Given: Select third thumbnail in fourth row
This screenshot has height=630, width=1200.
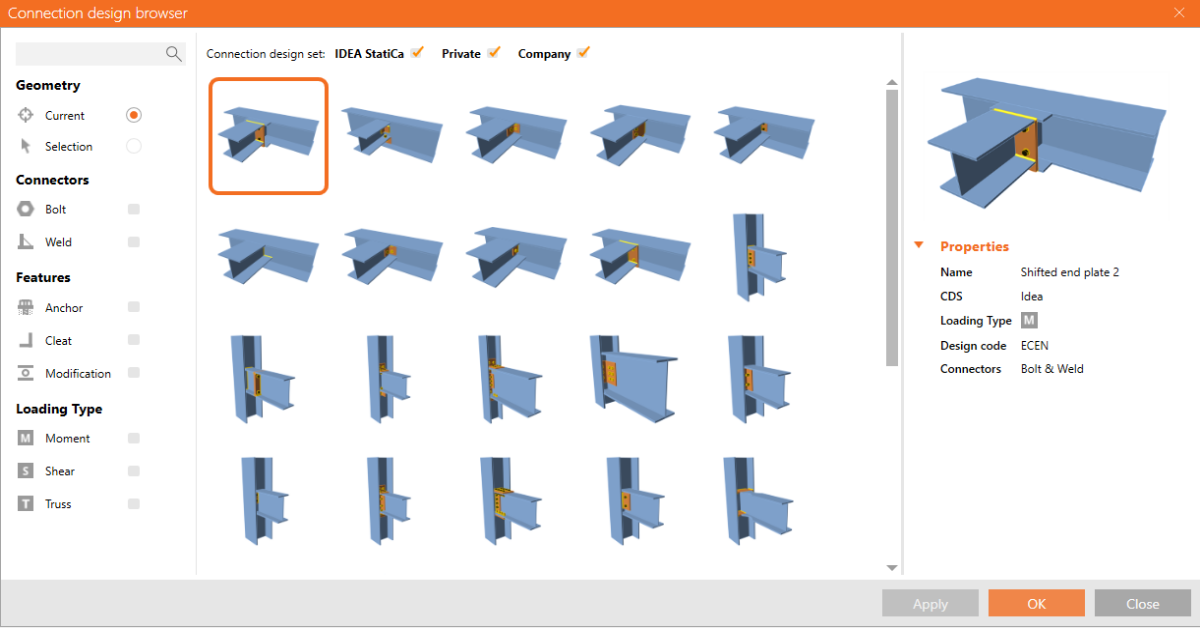Looking at the screenshot, I should click(512, 500).
